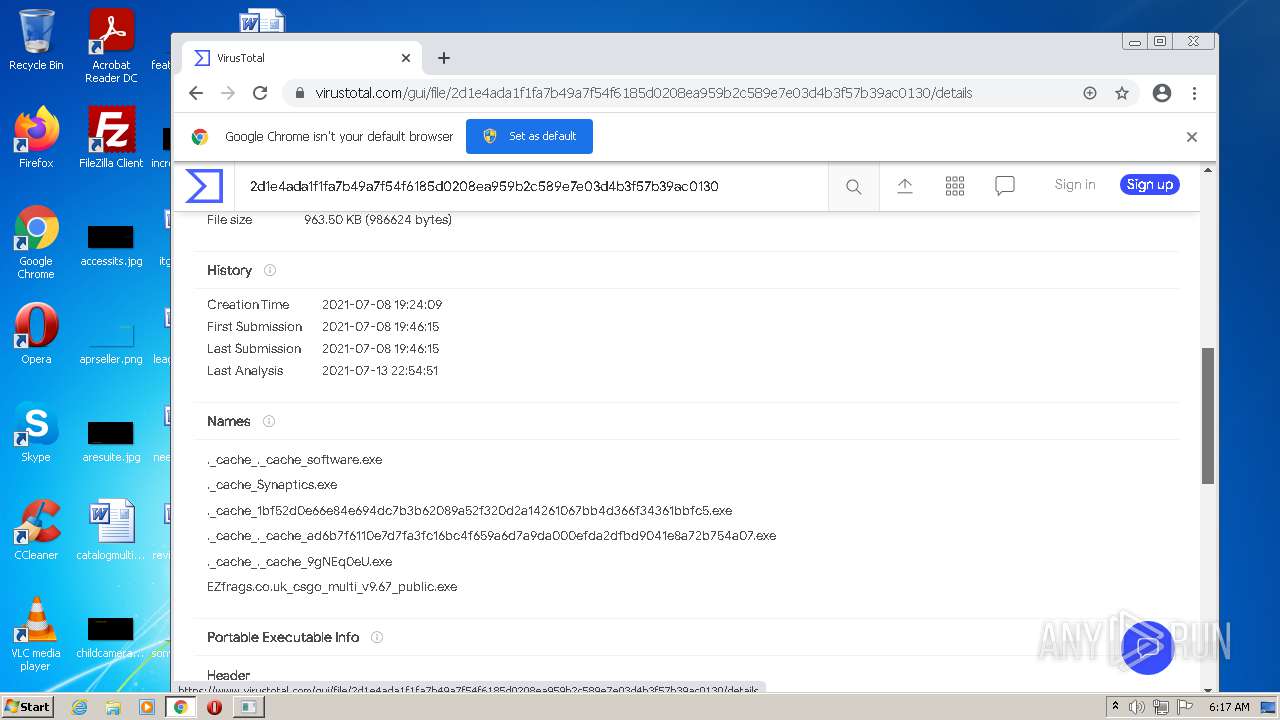Open the VirusTotal apps grid icon

955,186
